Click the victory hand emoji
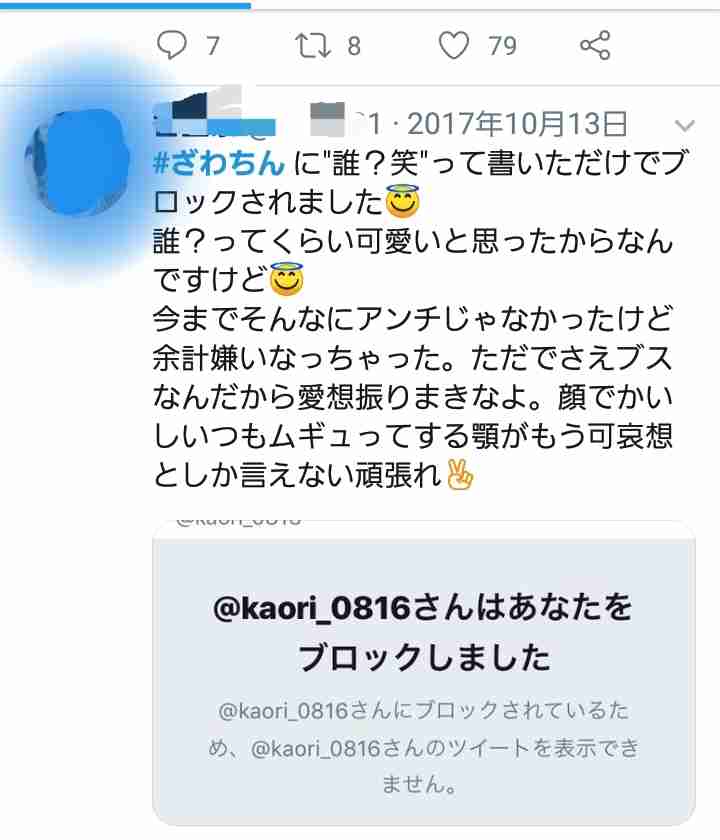 coord(460,475)
